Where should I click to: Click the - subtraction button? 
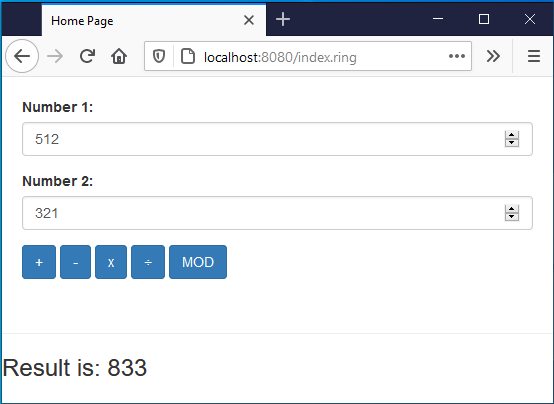click(75, 262)
